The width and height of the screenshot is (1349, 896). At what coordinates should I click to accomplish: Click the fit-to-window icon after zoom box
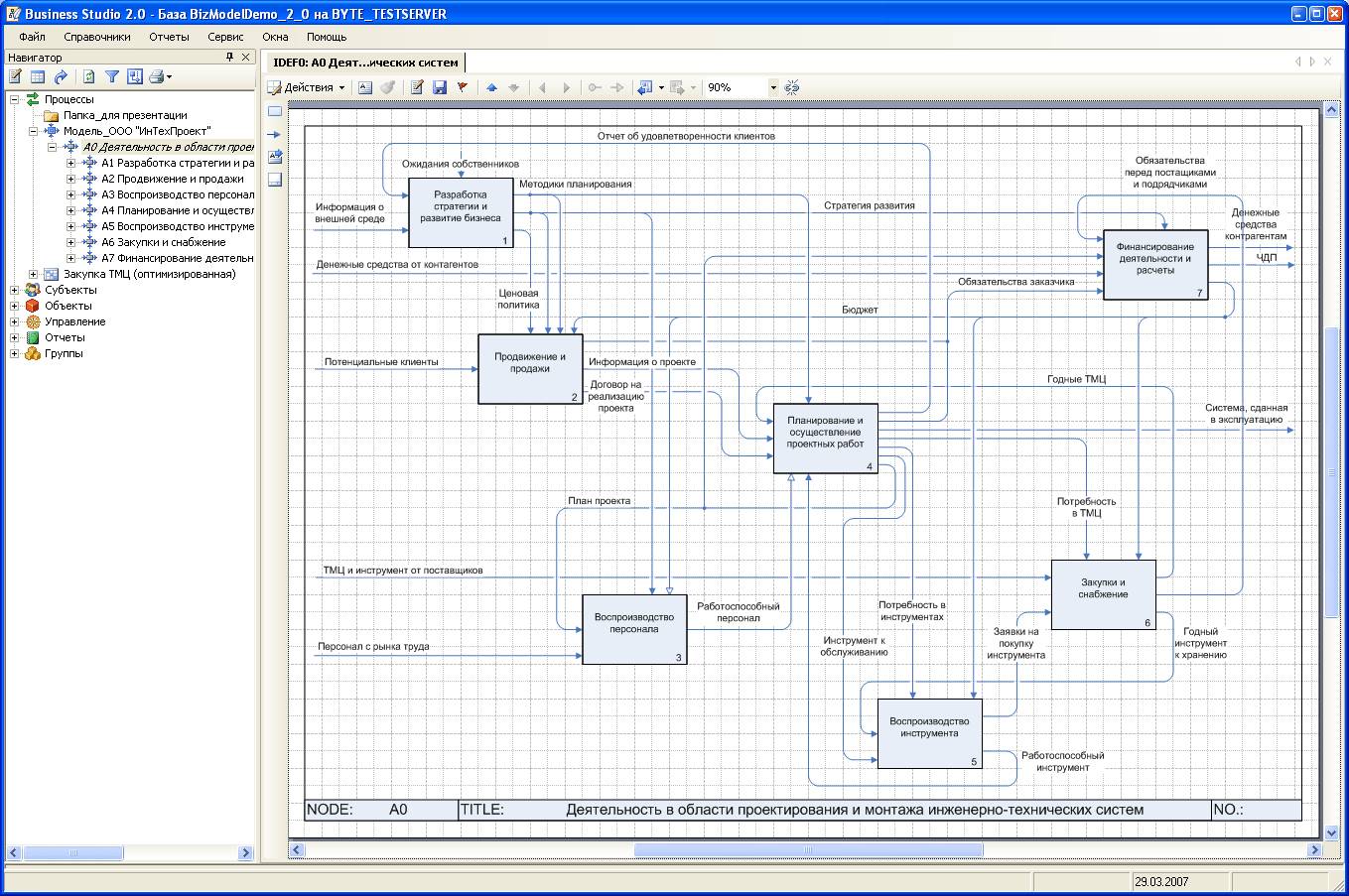point(792,87)
